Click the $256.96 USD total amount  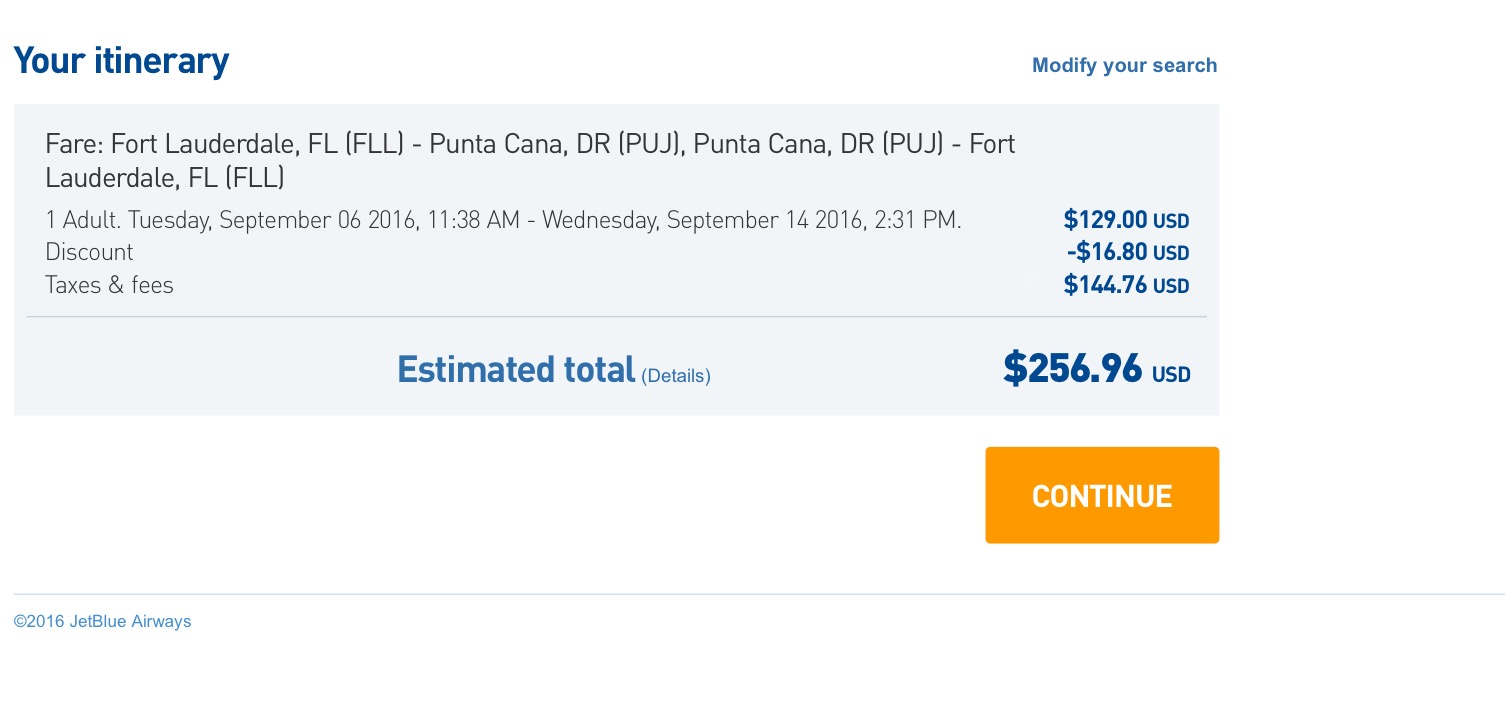[x=1072, y=368]
